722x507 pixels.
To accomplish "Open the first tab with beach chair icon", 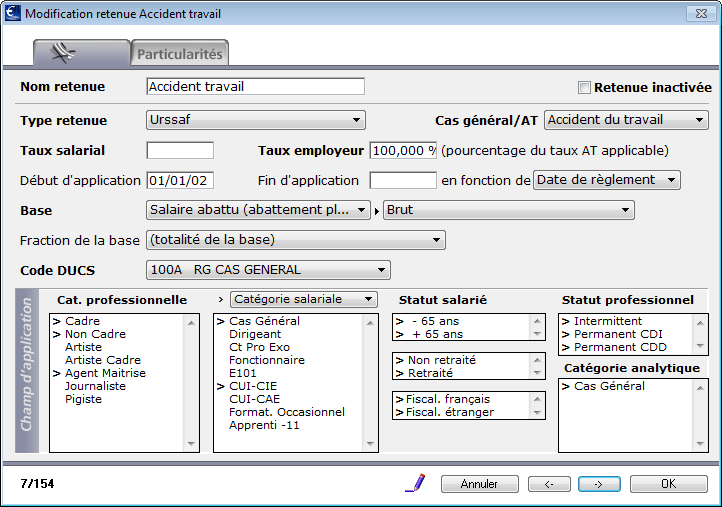I will pos(81,53).
